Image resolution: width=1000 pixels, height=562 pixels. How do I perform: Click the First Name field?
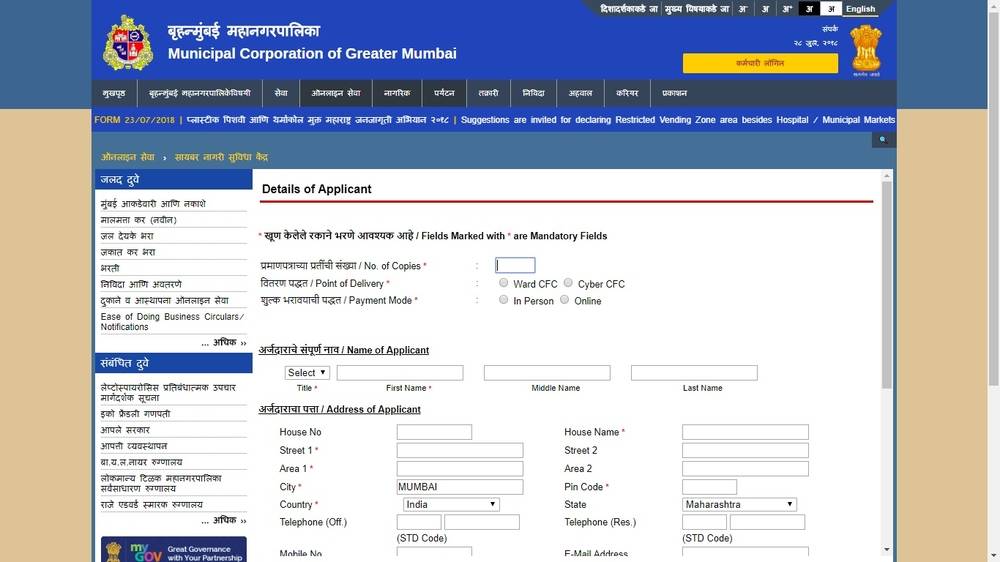click(400, 373)
